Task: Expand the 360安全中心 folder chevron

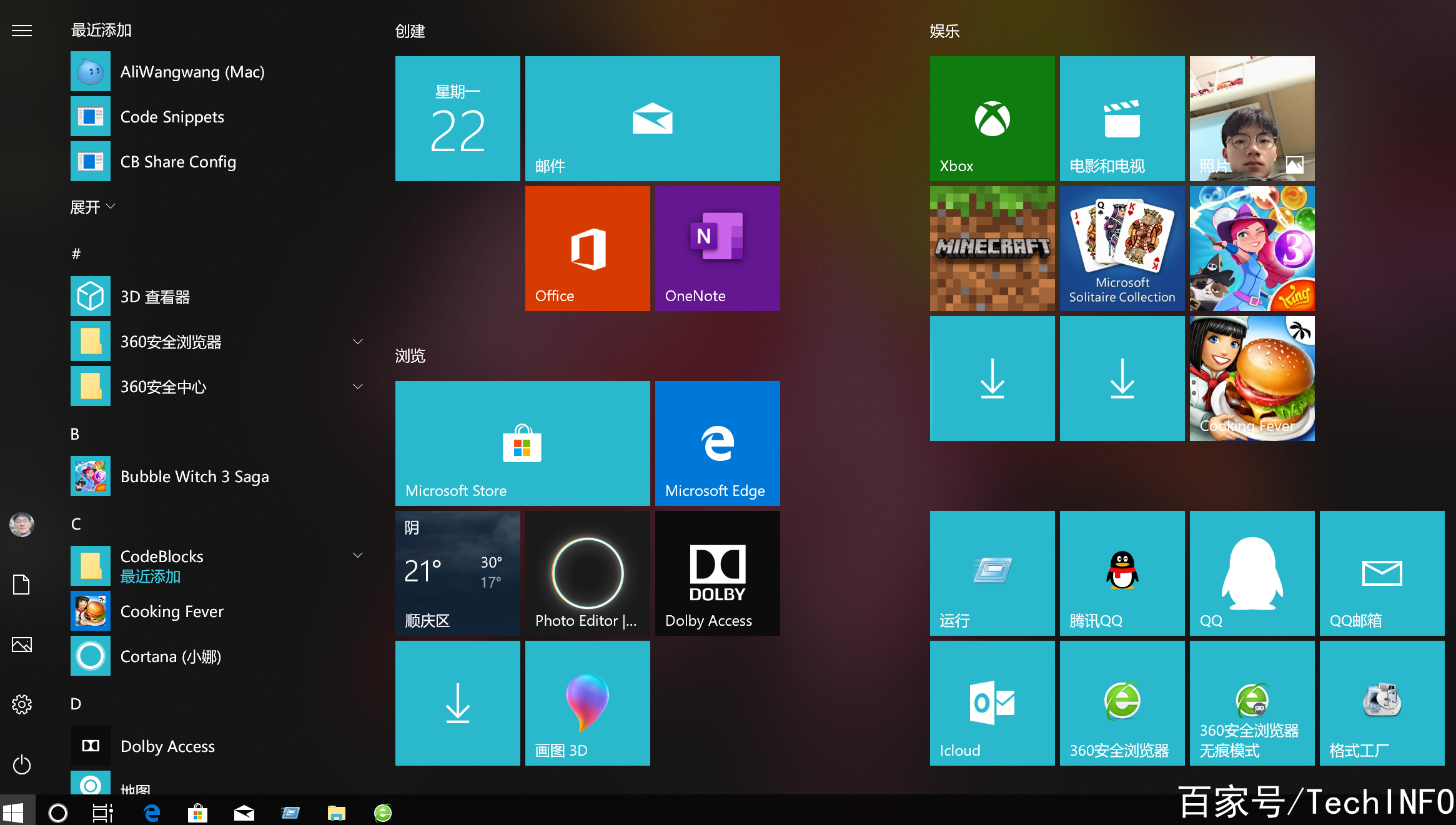Action: [x=358, y=387]
